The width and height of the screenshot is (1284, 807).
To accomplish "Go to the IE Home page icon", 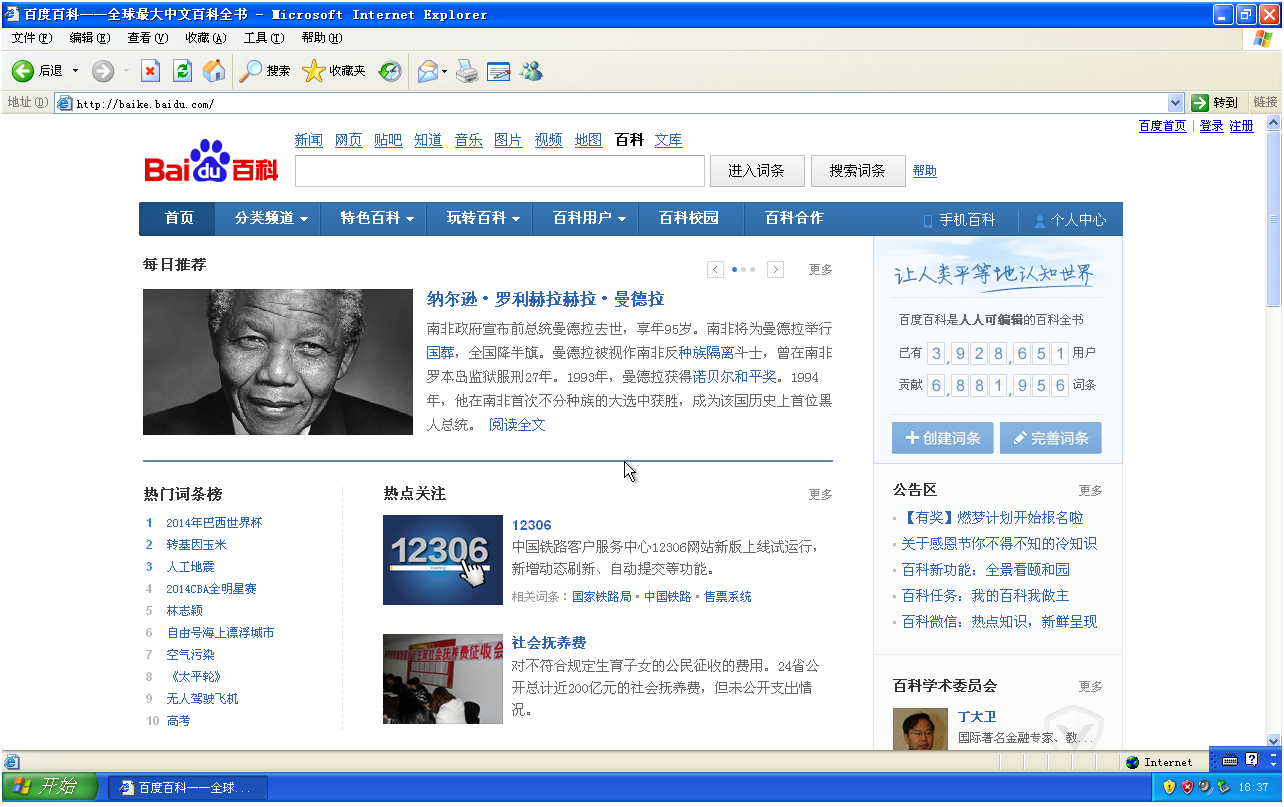I will point(214,71).
